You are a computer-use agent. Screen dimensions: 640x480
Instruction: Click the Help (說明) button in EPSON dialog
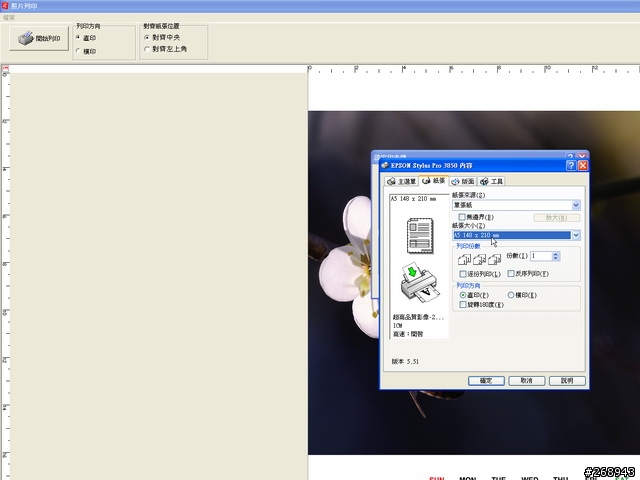click(x=567, y=381)
